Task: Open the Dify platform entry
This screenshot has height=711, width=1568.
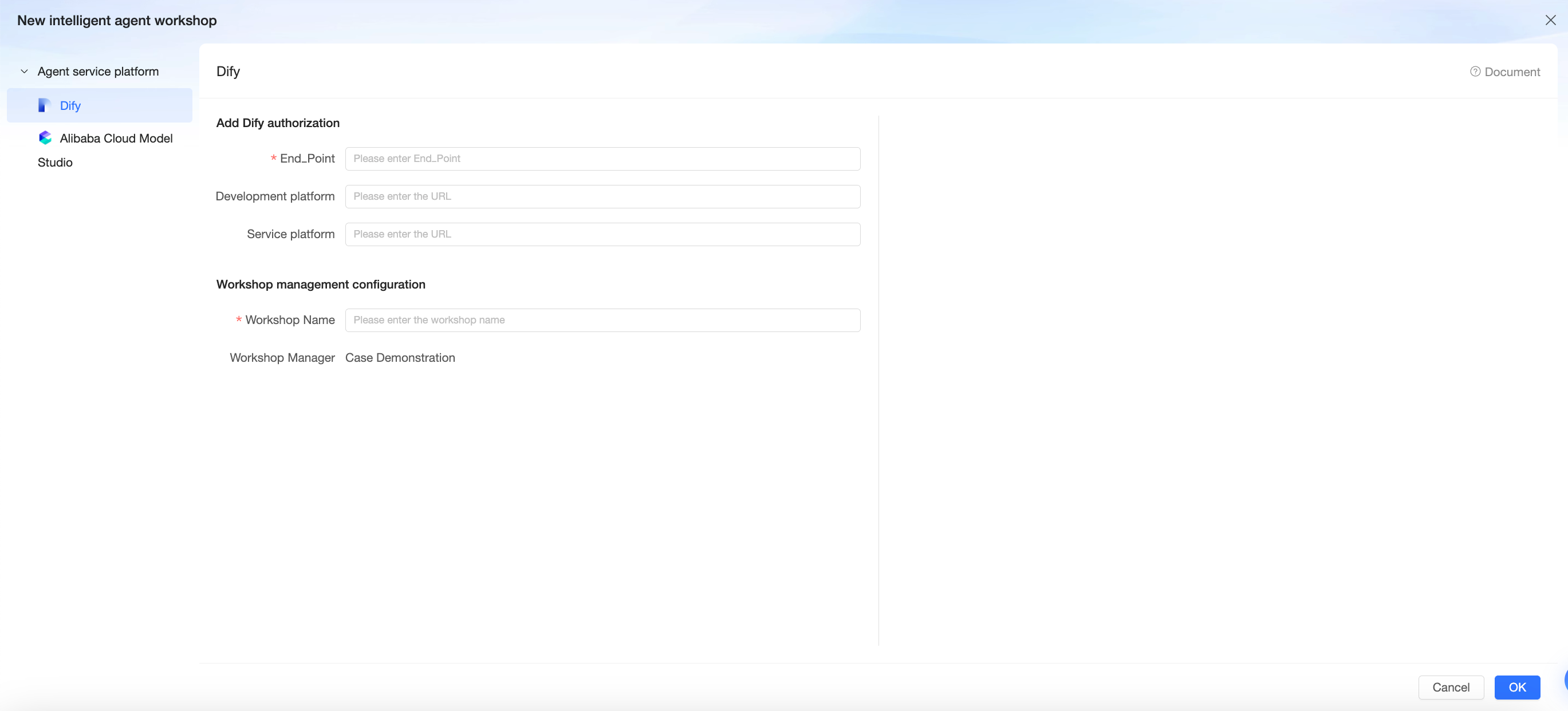Action: click(99, 105)
